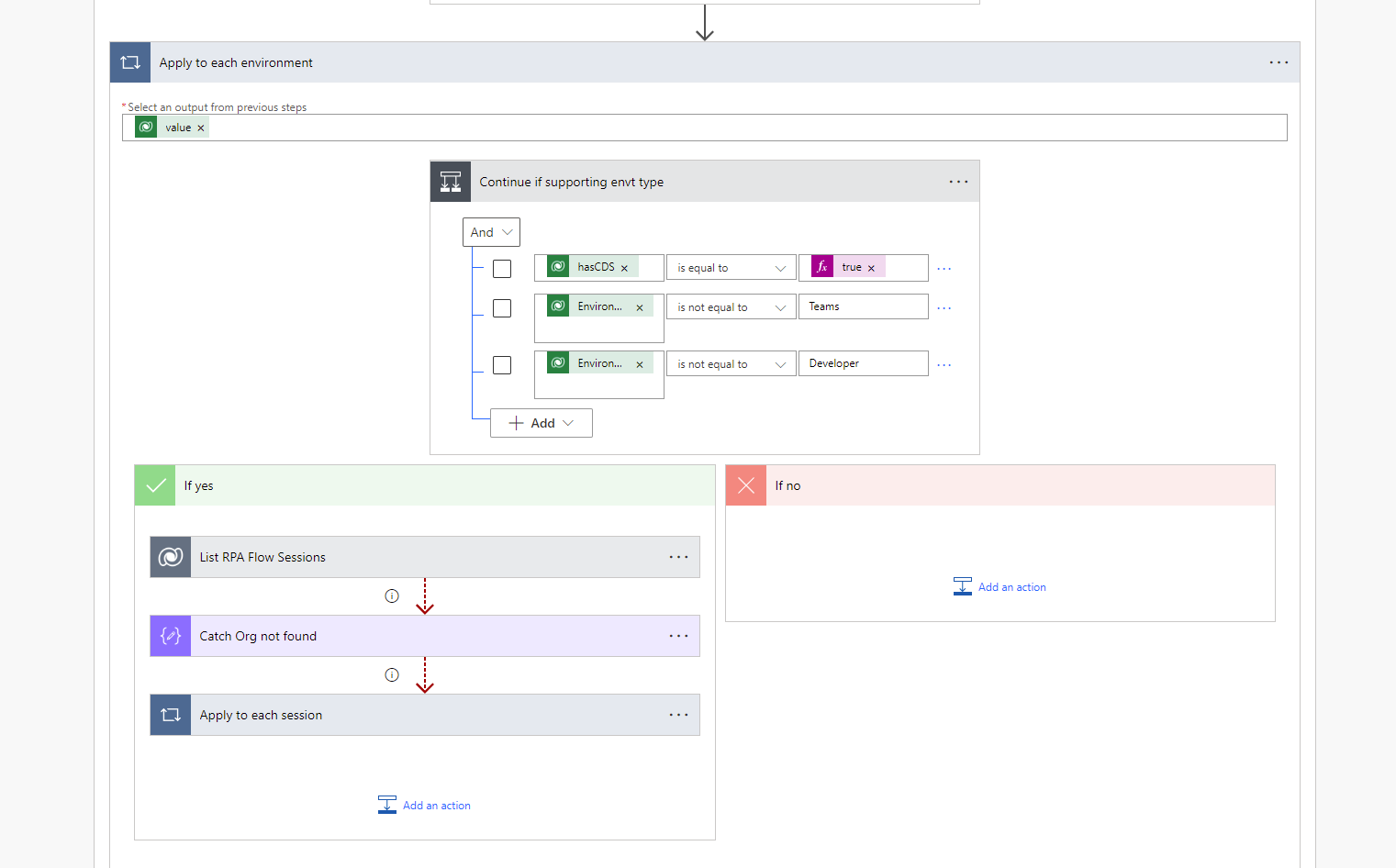The width and height of the screenshot is (1396, 868).
Task: Open Apply to each session options menu
Action: [x=678, y=715]
